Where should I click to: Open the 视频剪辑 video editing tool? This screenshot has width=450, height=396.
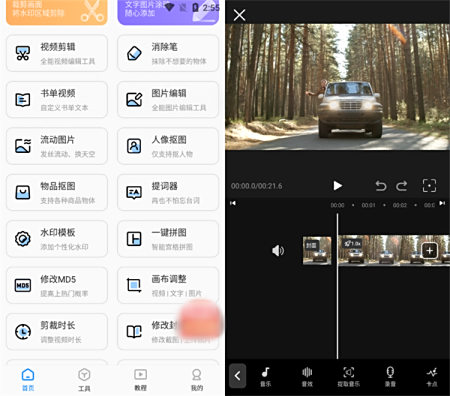click(57, 53)
